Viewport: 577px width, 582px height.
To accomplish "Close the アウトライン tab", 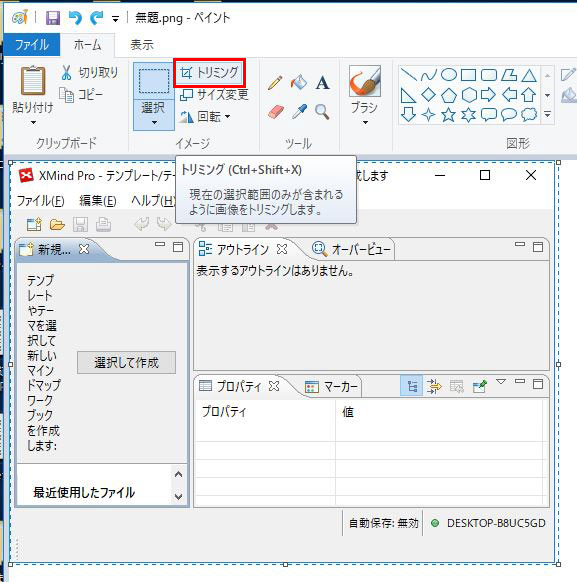I will click(282, 249).
